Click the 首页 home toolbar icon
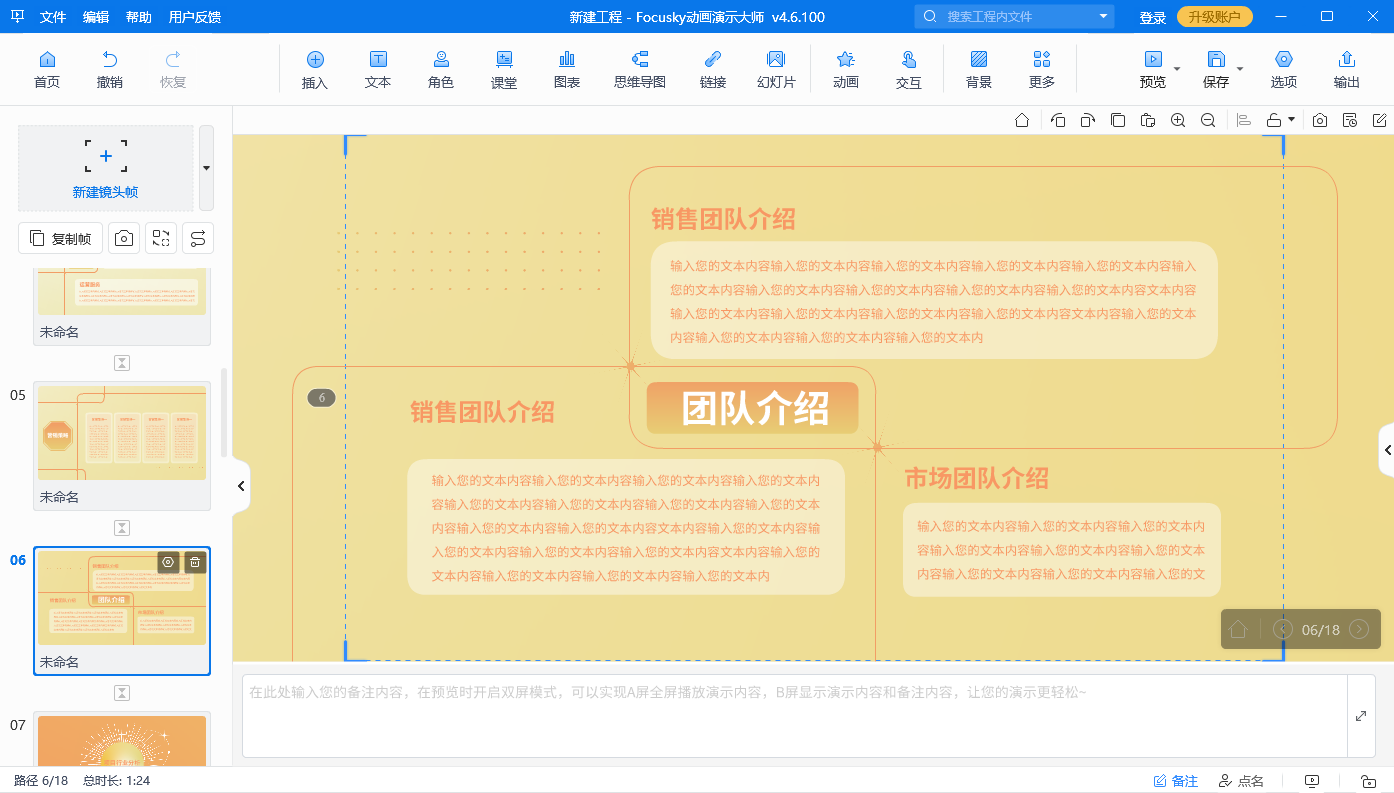 (x=47, y=69)
